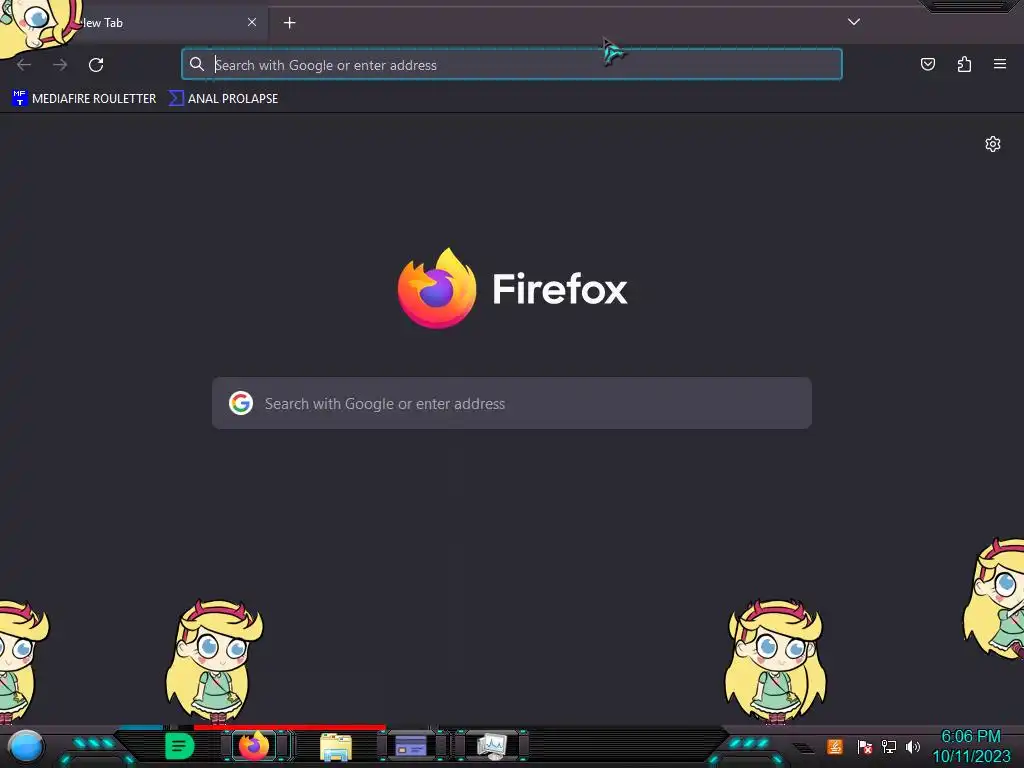Open the Firefox hamburger application menu
Image resolution: width=1024 pixels, height=768 pixels.
[x=1000, y=64]
